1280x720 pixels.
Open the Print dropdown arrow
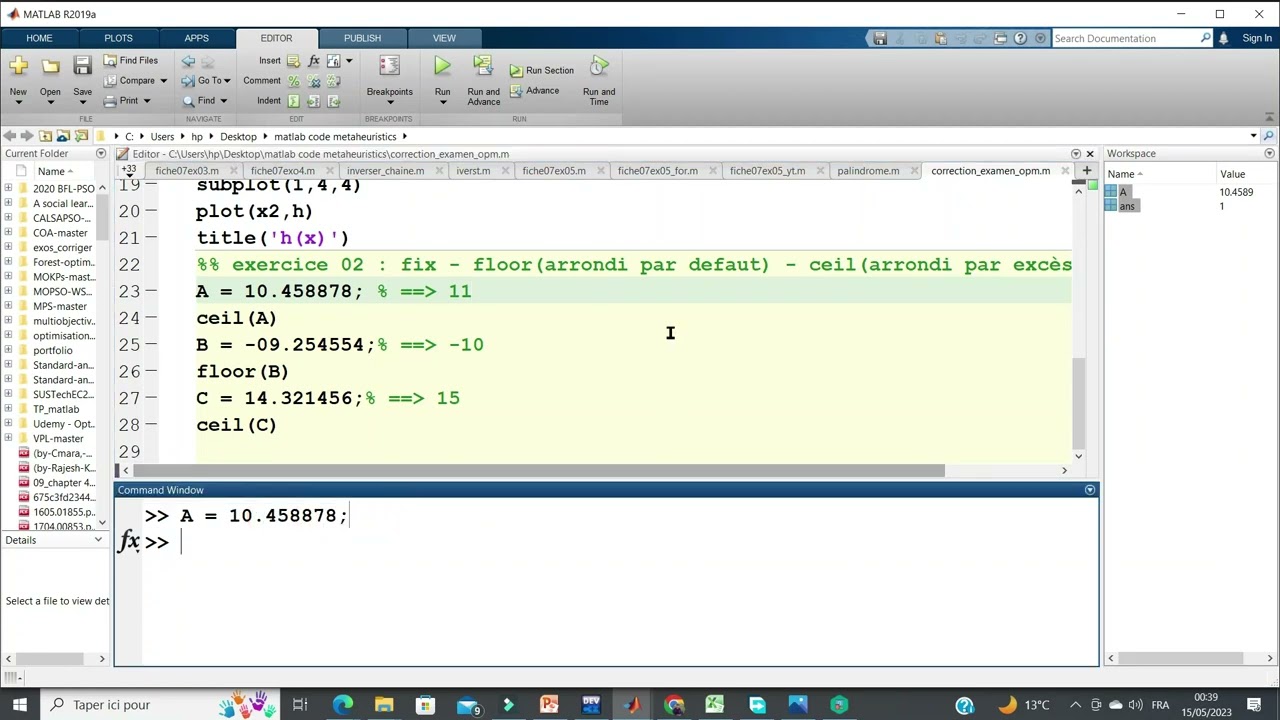click(x=146, y=101)
